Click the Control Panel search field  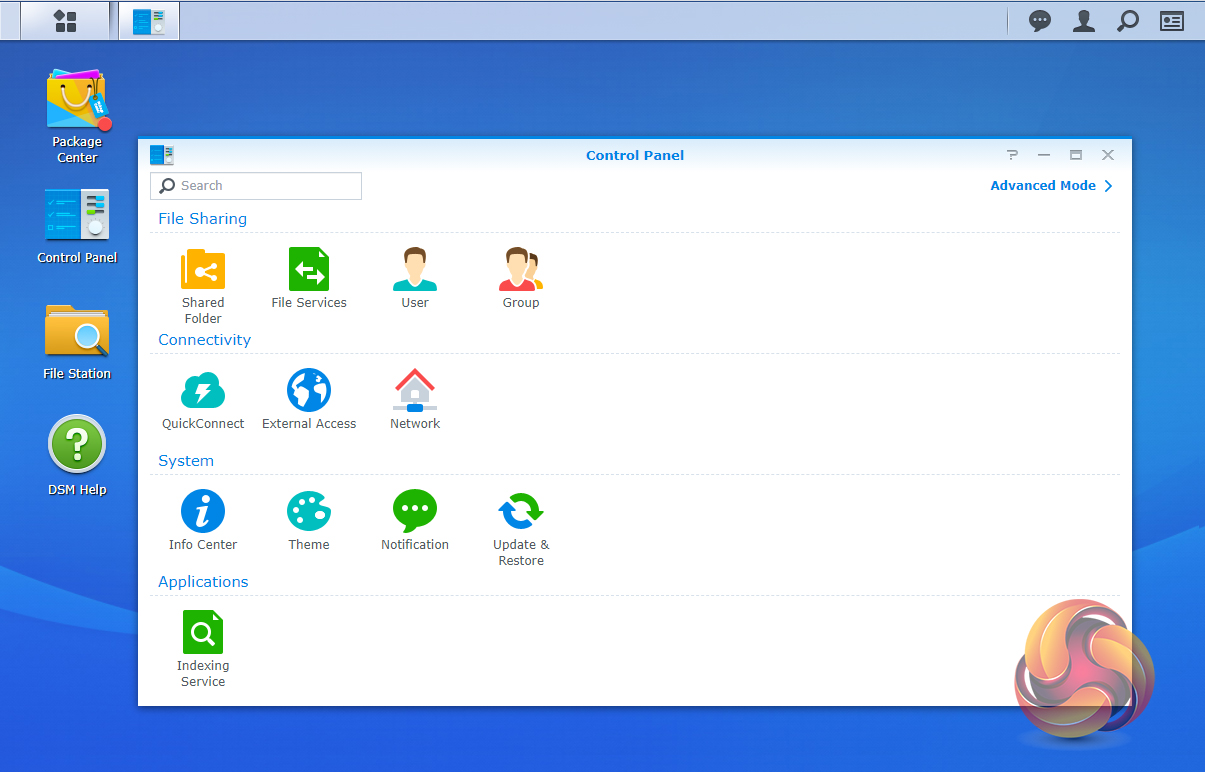coord(256,186)
